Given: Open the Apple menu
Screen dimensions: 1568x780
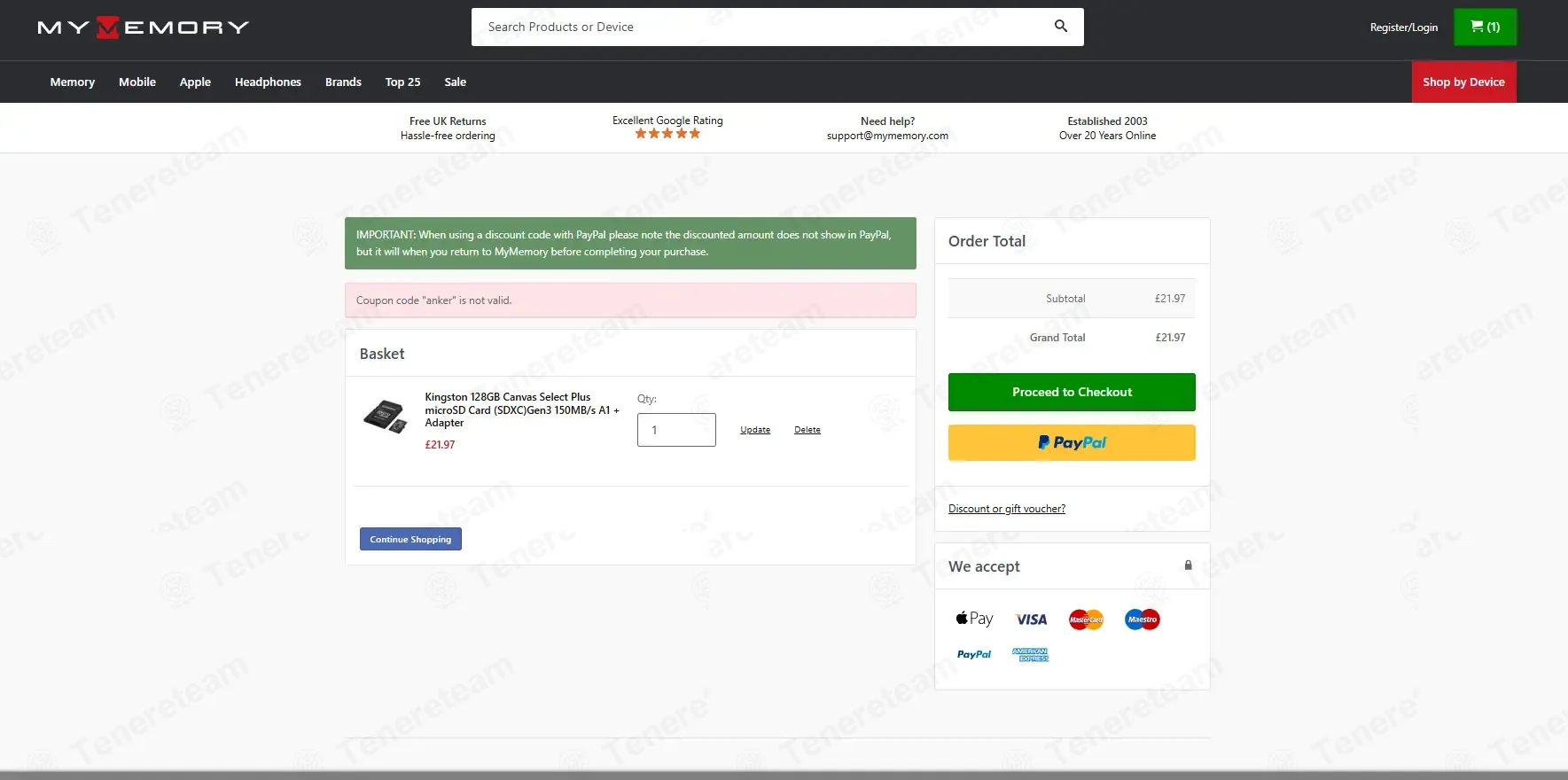Looking at the screenshot, I should pyautogui.click(x=195, y=82).
